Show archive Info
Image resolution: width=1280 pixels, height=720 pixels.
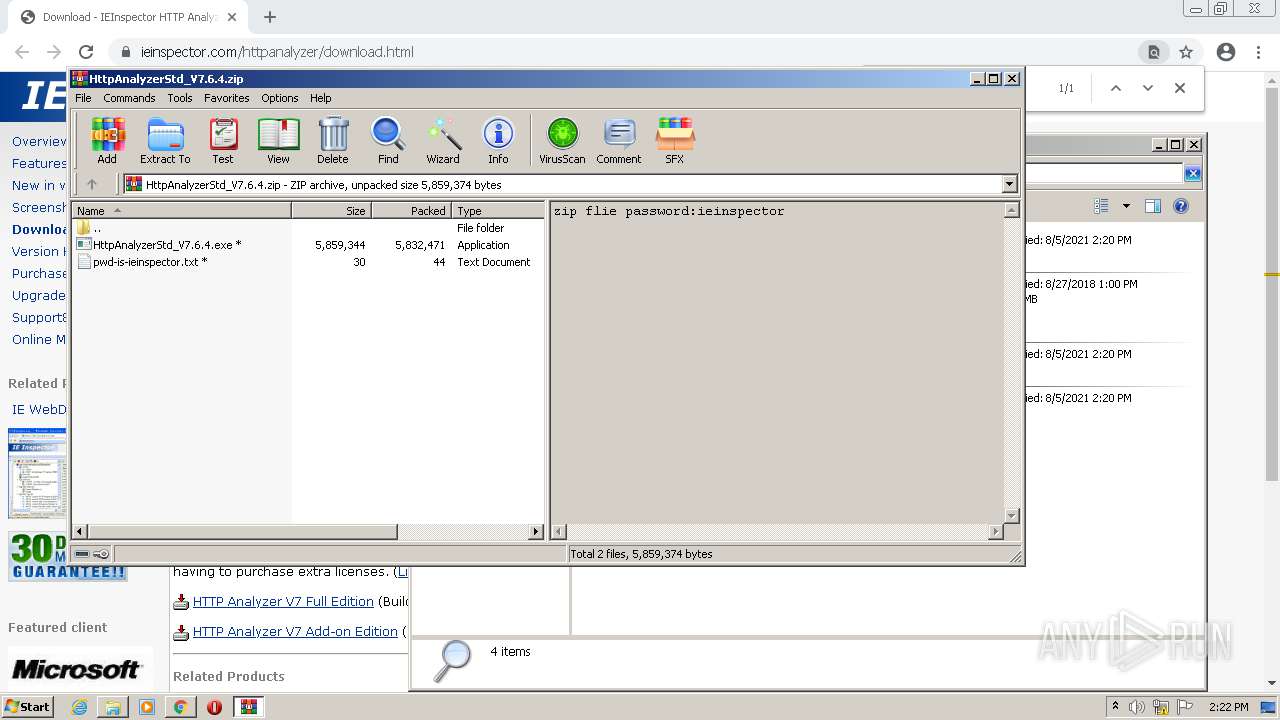[x=498, y=141]
